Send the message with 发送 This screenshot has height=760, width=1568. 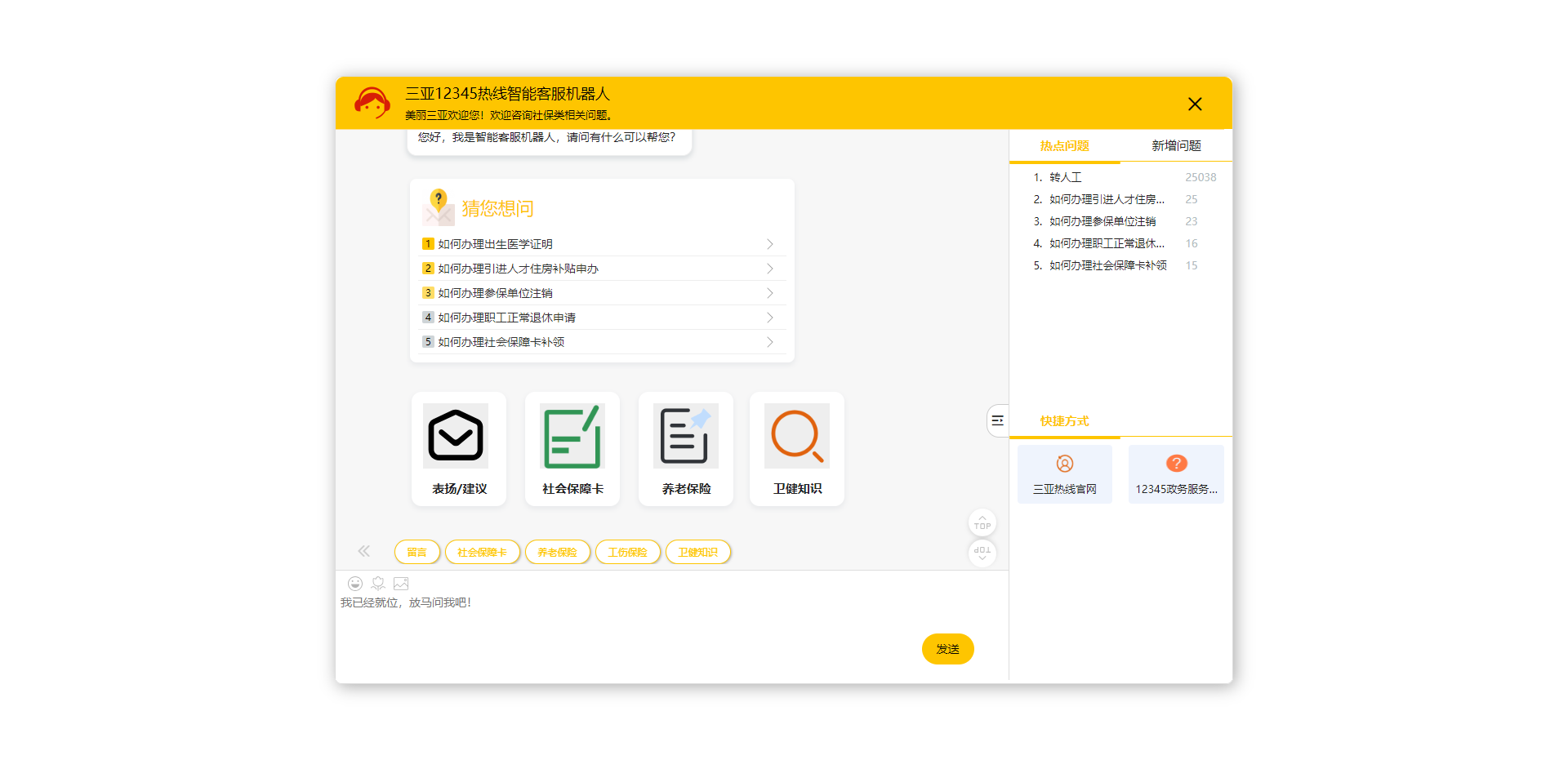[948, 649]
